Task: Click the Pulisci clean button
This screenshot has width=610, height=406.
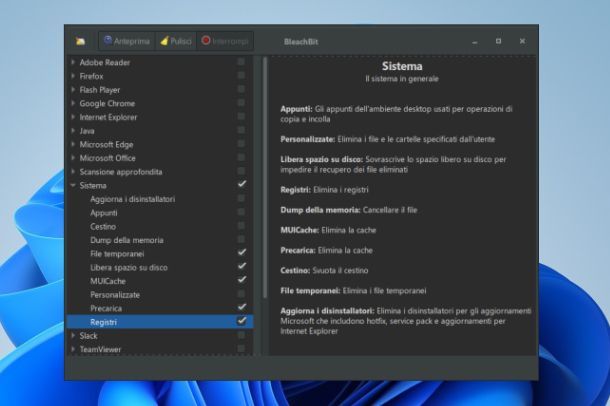Action: point(176,41)
